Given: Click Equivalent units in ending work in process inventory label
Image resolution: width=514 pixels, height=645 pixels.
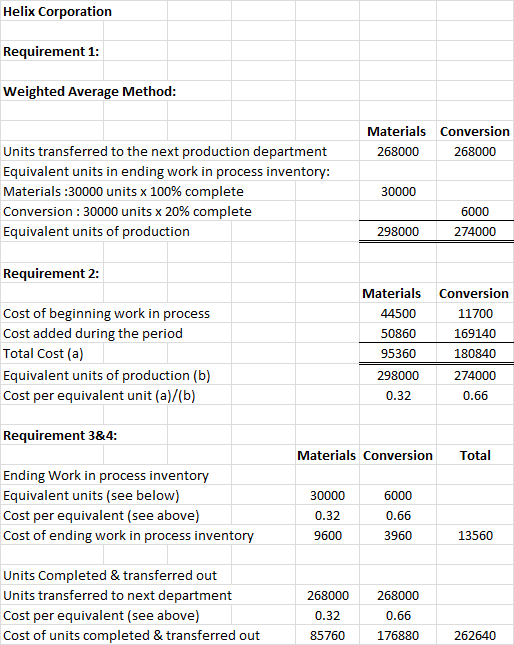Looking at the screenshot, I should [x=166, y=172].
